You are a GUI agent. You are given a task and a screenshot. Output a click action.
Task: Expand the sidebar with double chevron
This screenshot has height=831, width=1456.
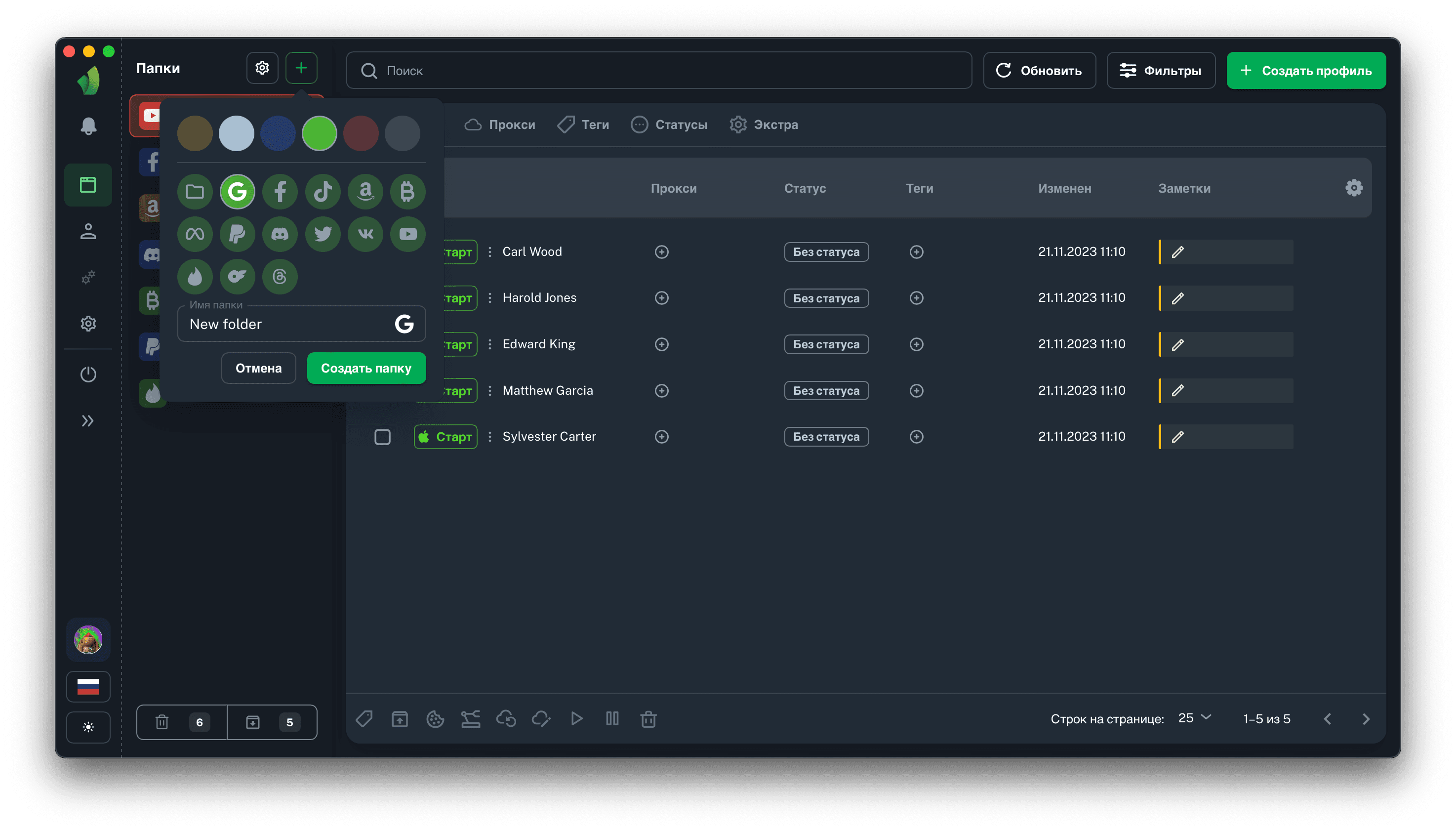[88, 420]
